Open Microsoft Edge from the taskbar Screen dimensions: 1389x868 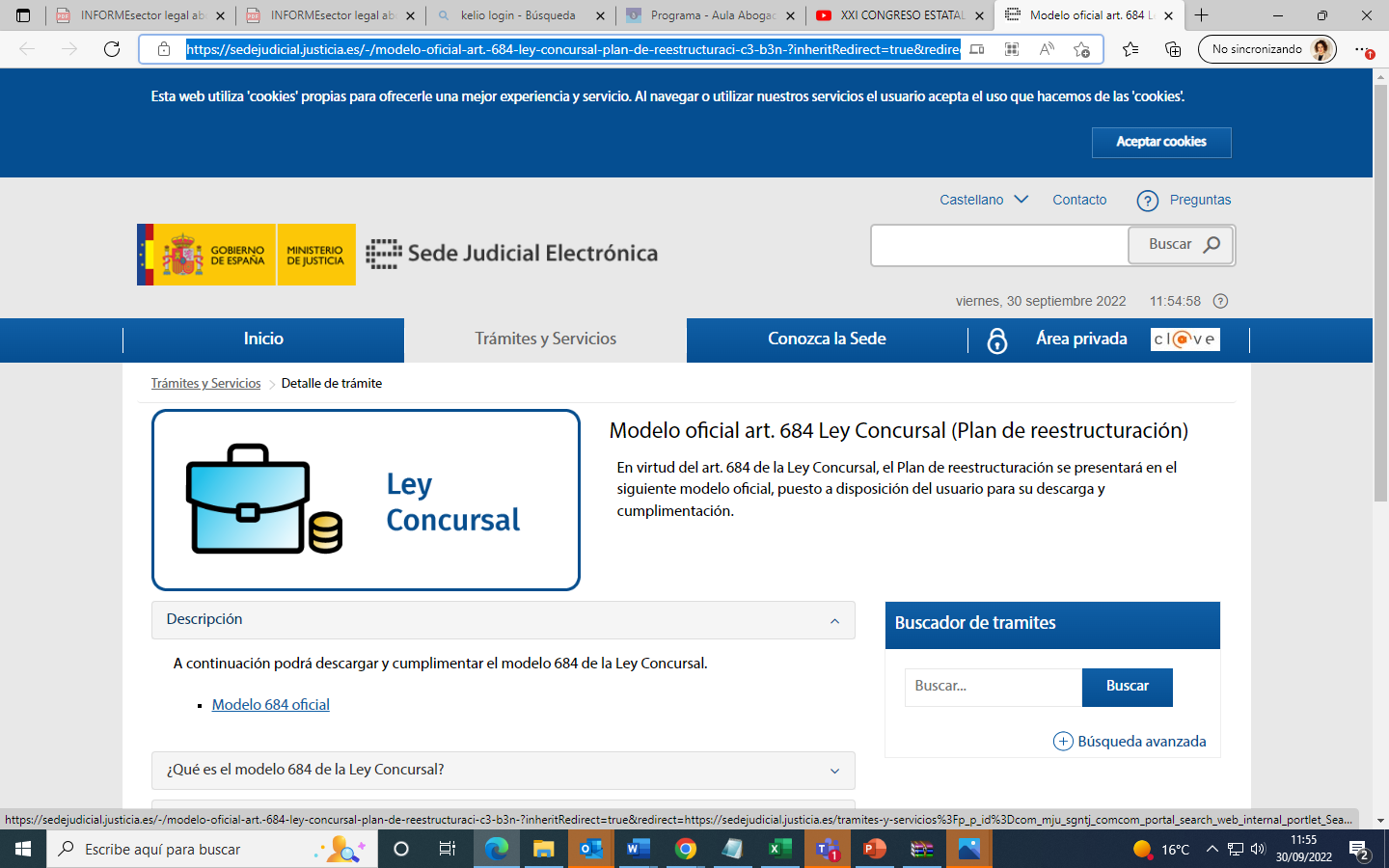pos(497,849)
